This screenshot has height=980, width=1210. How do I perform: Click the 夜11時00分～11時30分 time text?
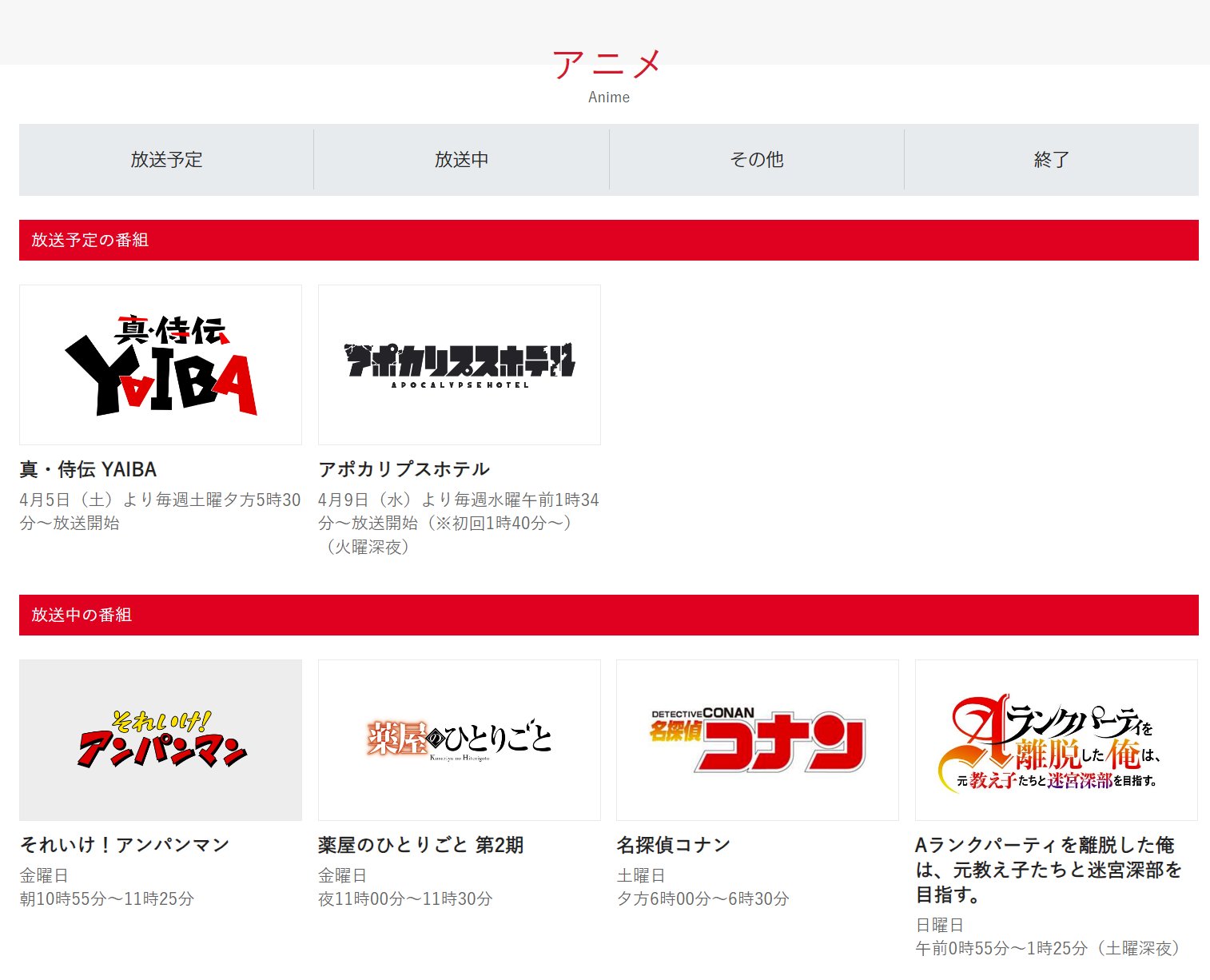pos(405,899)
